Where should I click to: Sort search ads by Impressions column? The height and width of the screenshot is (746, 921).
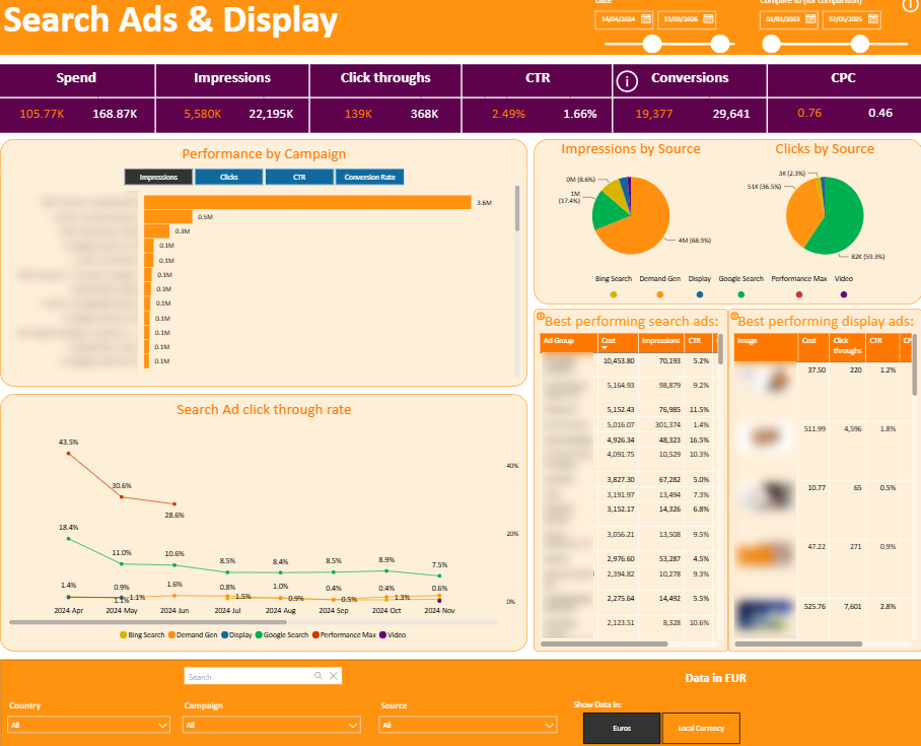click(661, 341)
